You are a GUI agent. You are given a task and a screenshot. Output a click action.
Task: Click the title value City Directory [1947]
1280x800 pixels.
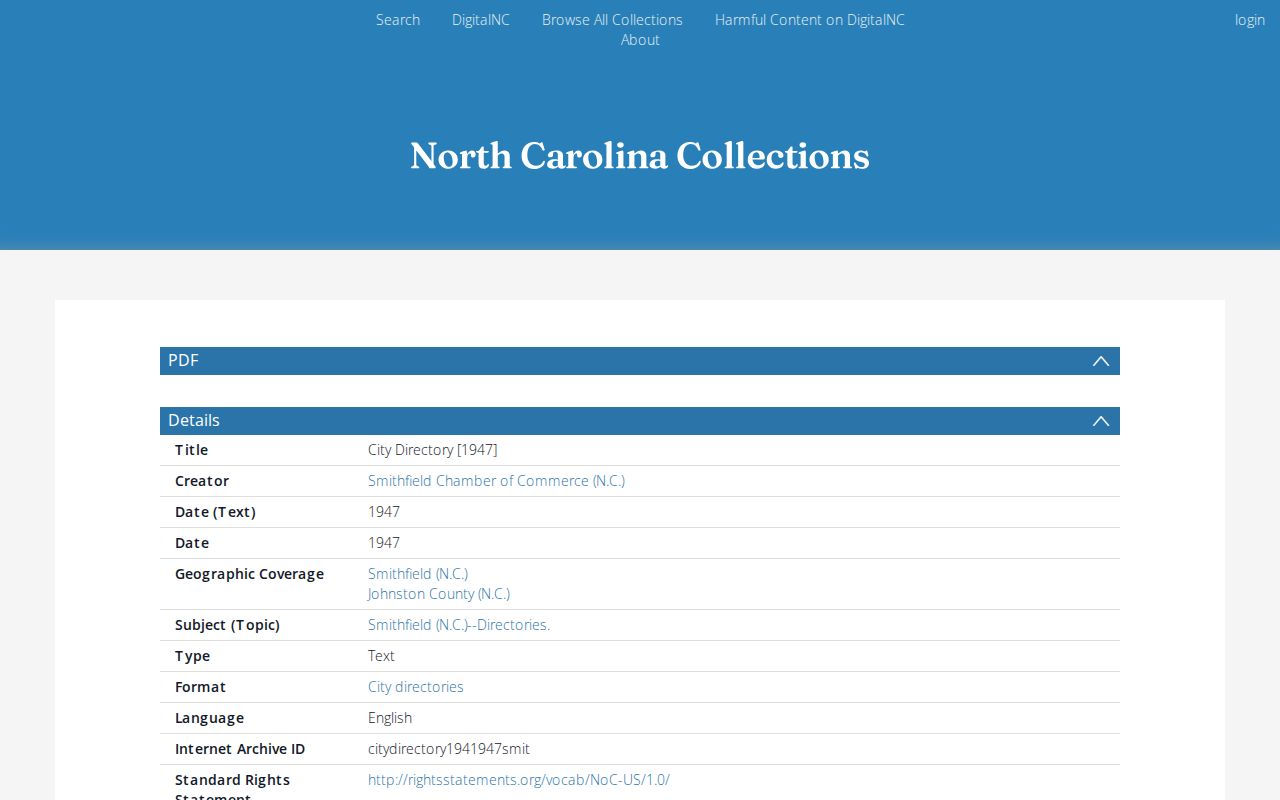click(x=433, y=450)
